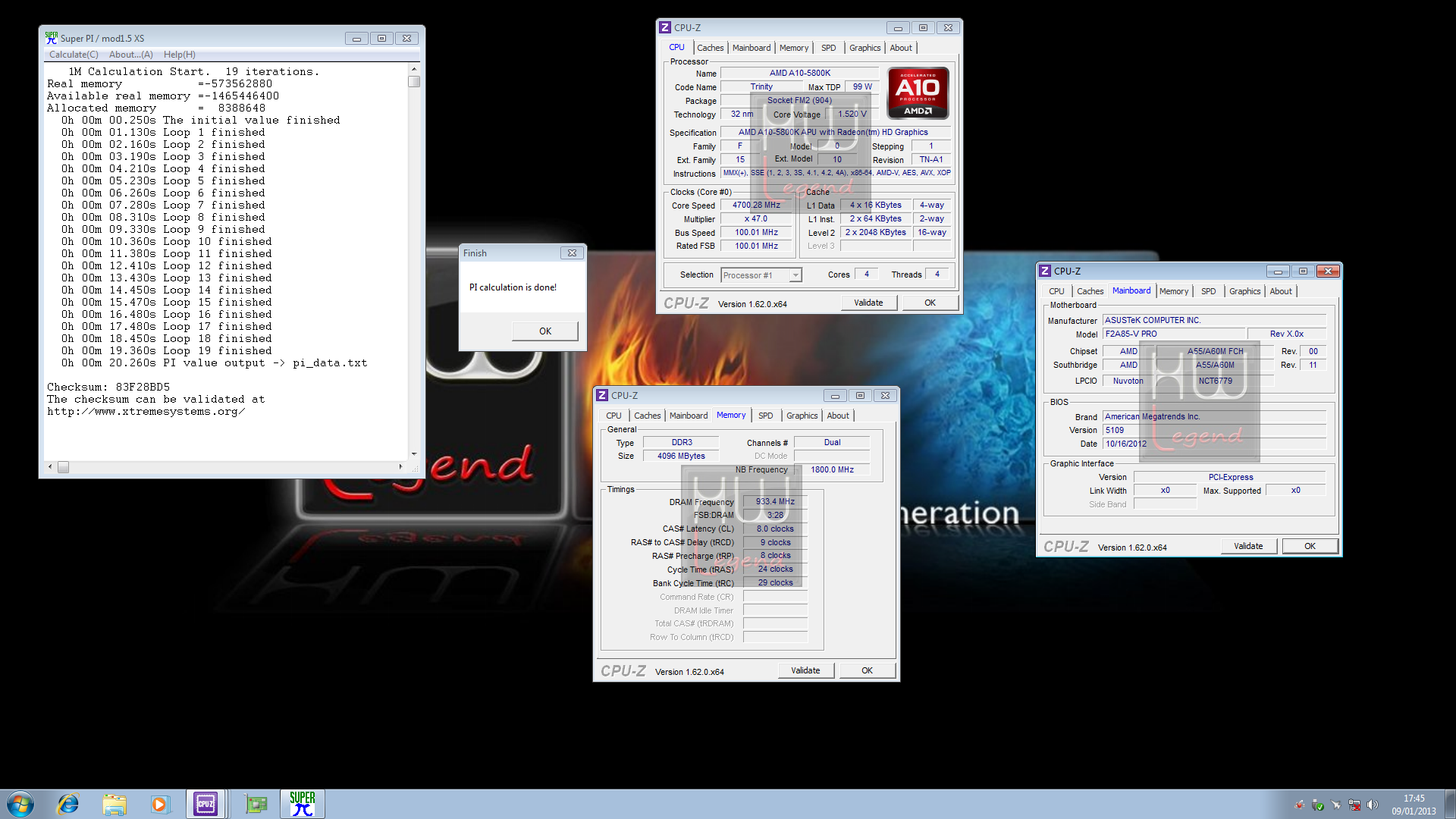Click the taskbar clock showing 17:45

(1414, 804)
